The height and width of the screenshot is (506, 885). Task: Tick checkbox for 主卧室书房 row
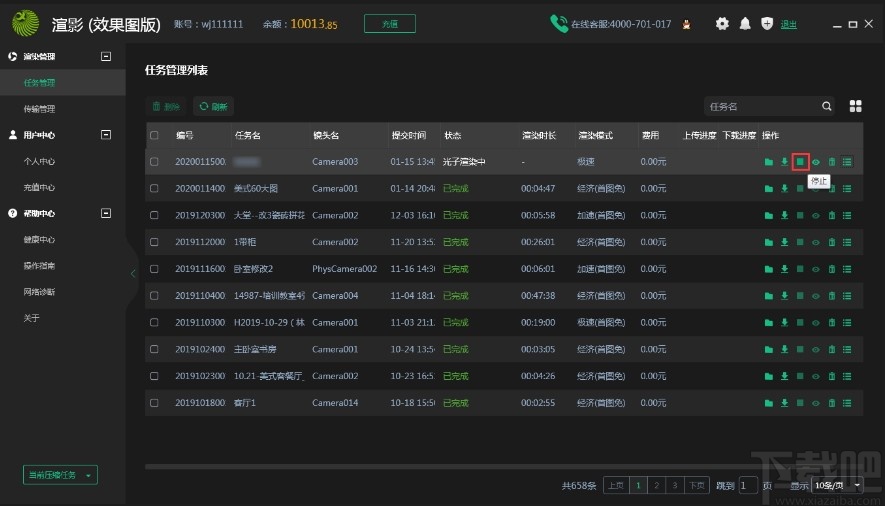pos(154,349)
